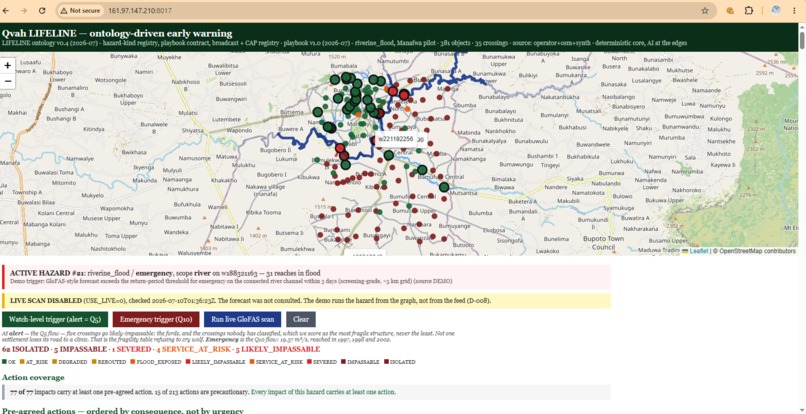Open the OpenStreetMap contributors link

tap(757, 251)
